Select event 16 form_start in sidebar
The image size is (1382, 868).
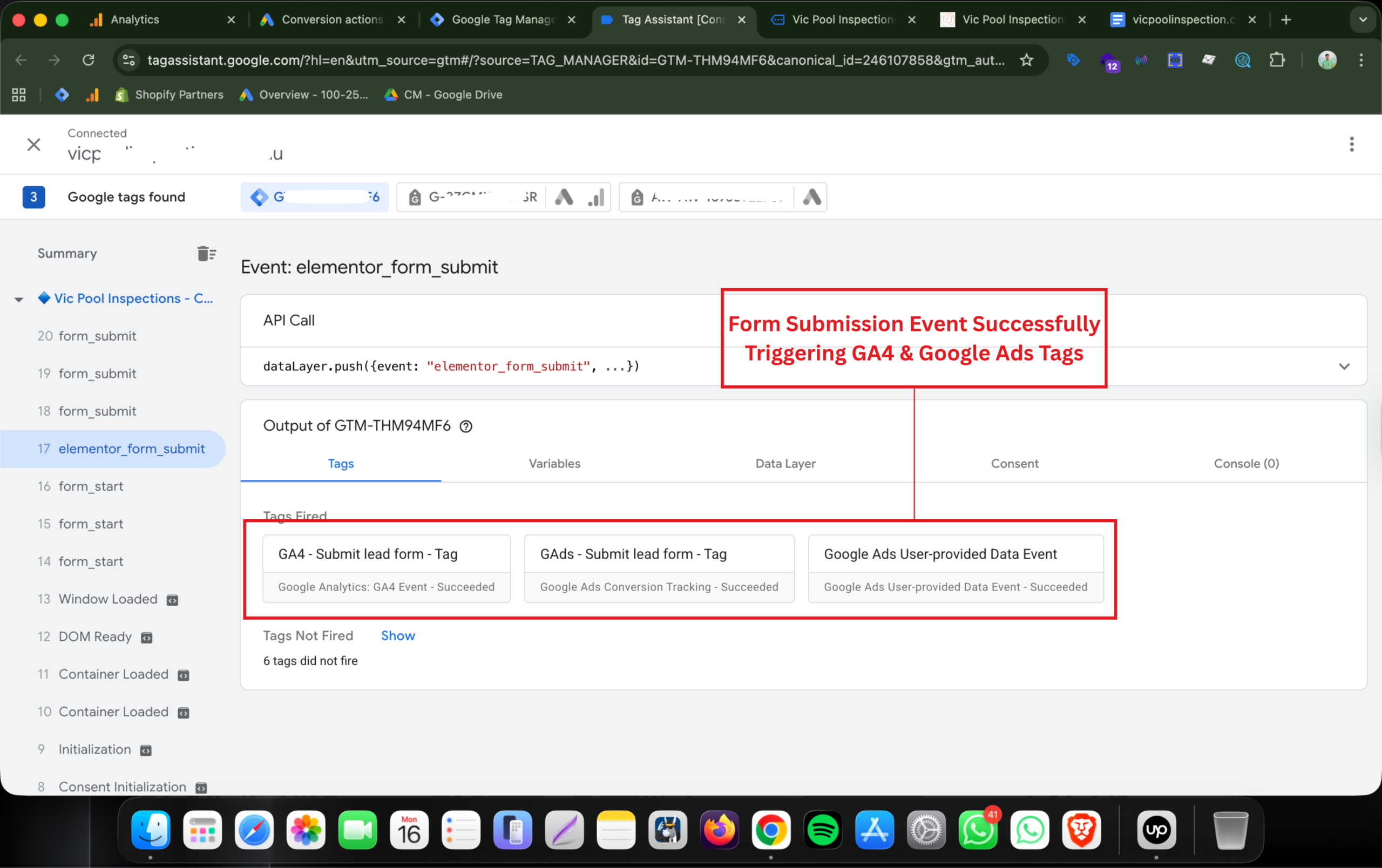coord(91,486)
